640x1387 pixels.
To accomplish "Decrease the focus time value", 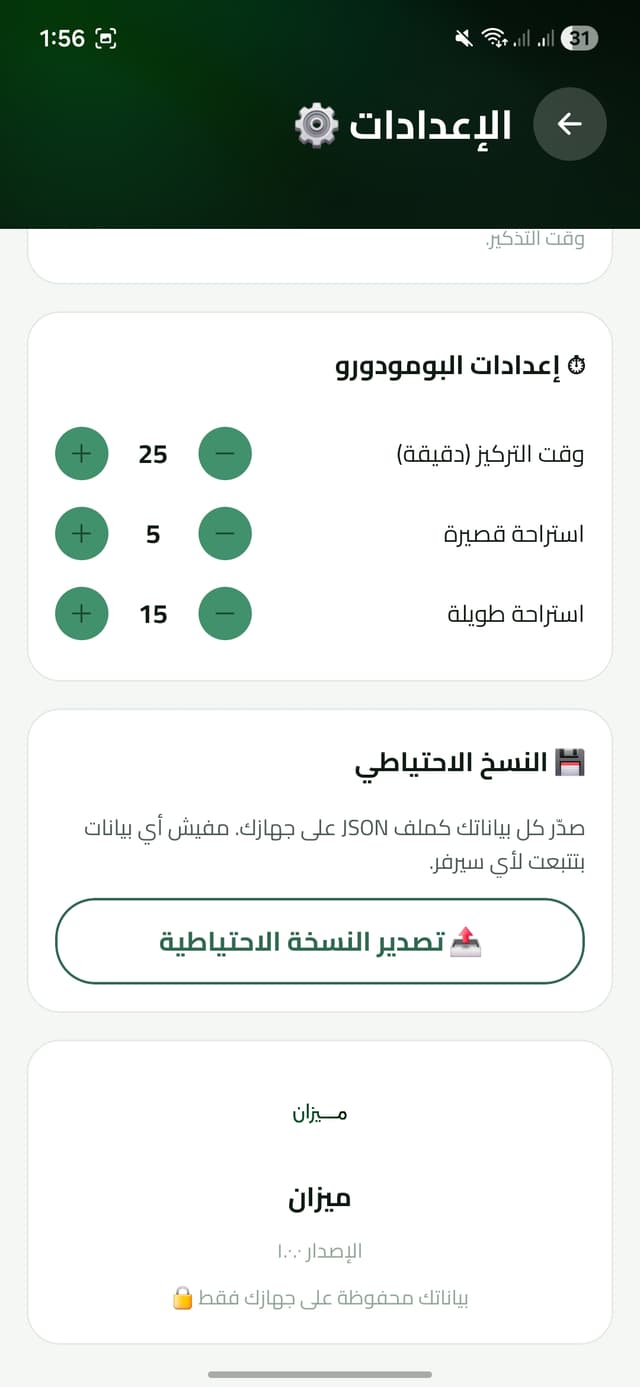I will [225, 453].
